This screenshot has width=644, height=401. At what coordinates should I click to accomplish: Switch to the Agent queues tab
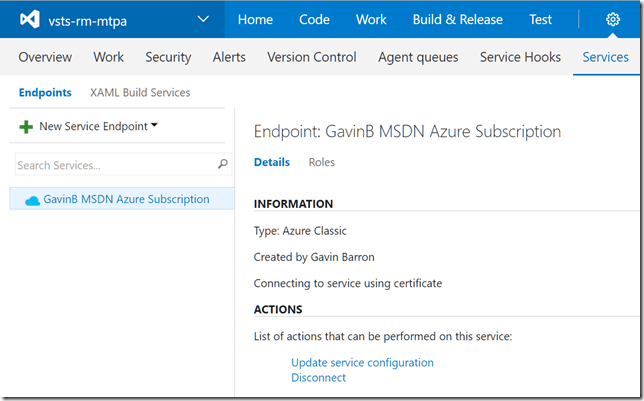tap(417, 57)
